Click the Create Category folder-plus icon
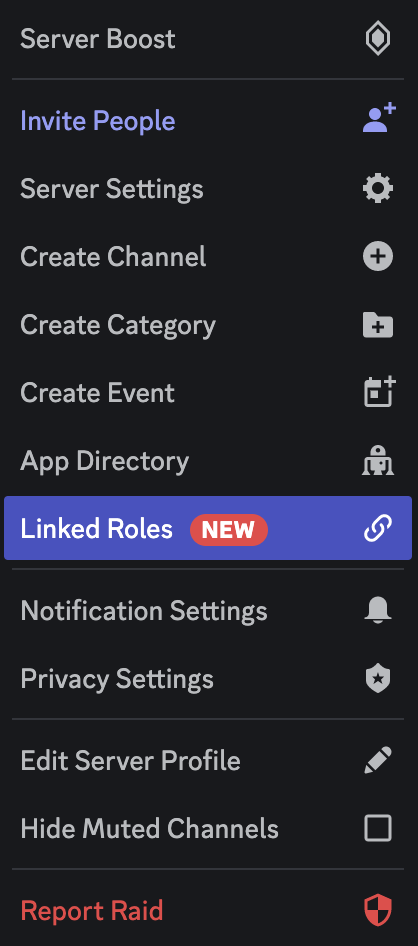This screenshot has height=946, width=418. [378, 325]
